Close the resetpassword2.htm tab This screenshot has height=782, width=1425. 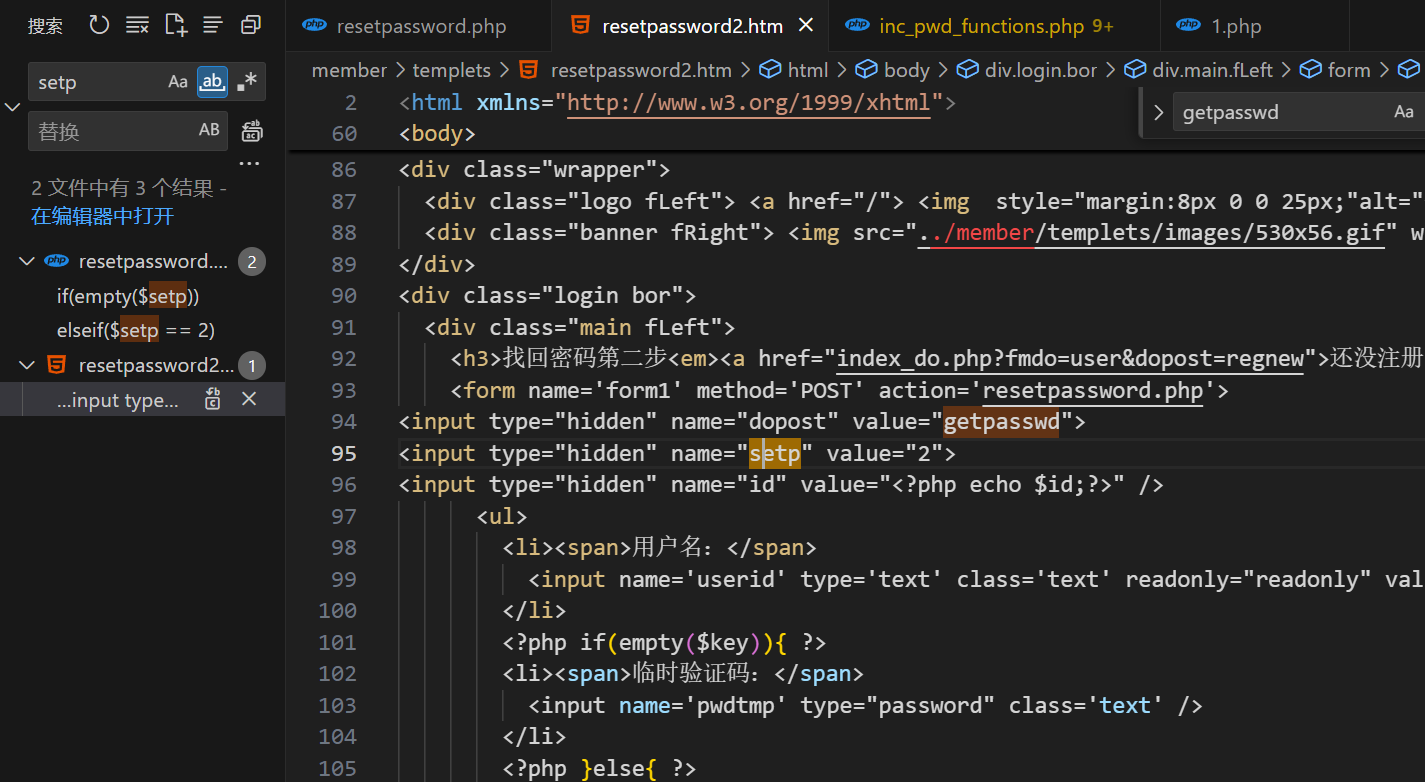coord(807,25)
